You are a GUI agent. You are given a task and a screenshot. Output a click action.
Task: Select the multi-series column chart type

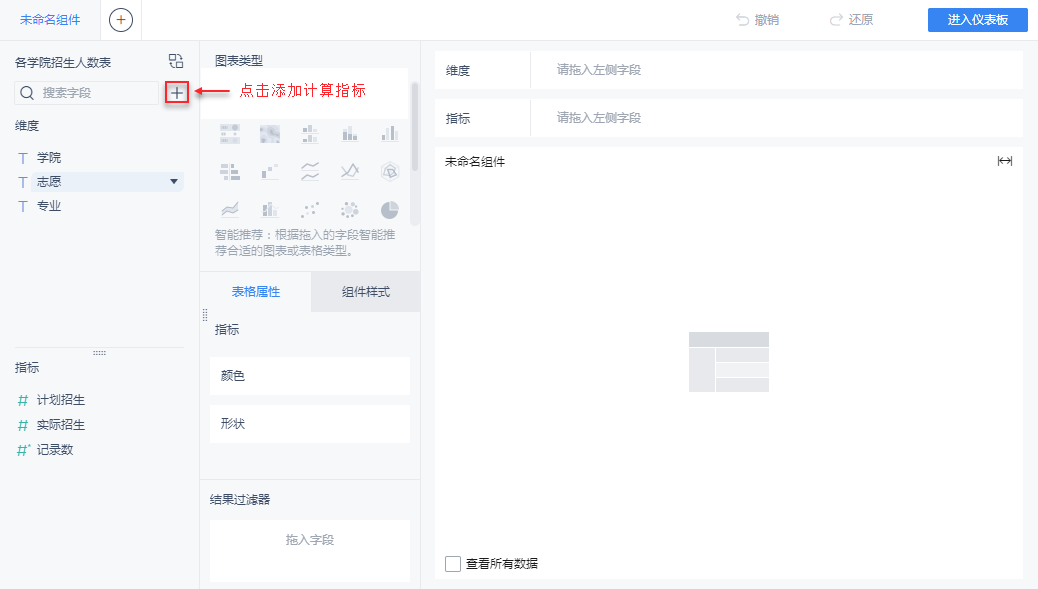tap(390, 134)
